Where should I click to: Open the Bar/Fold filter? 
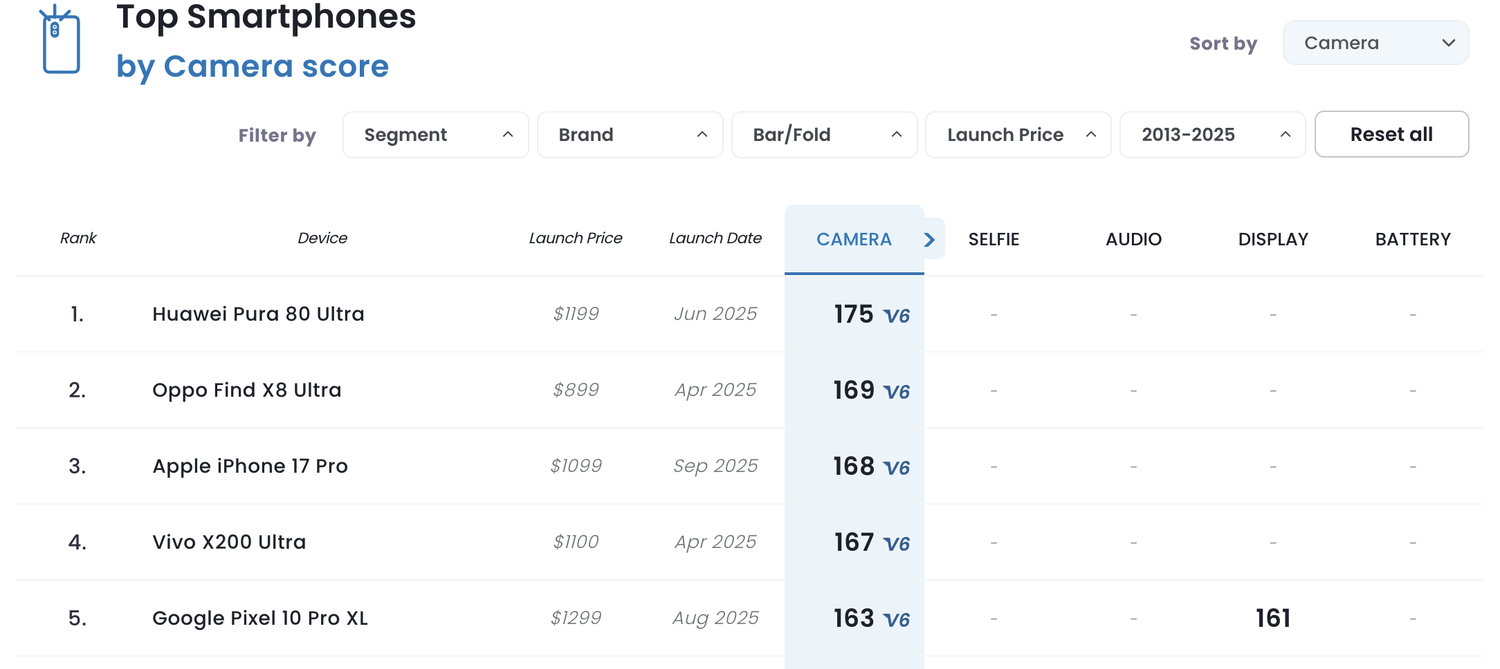coord(824,135)
